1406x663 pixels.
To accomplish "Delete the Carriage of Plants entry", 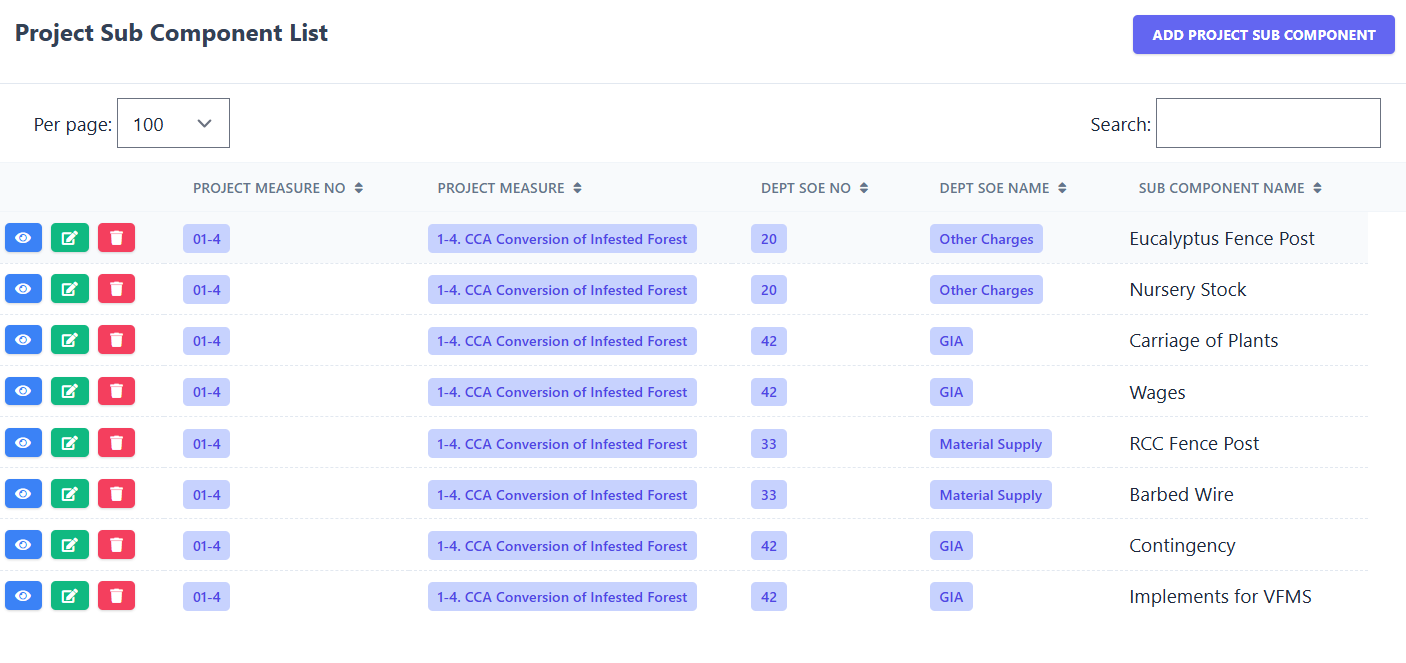I will point(116,339).
